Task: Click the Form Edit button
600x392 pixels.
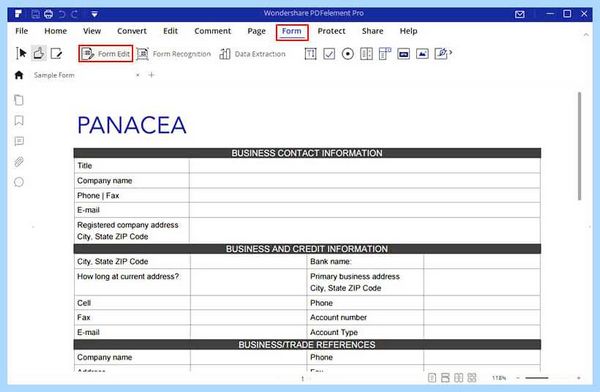Action: click(106, 54)
